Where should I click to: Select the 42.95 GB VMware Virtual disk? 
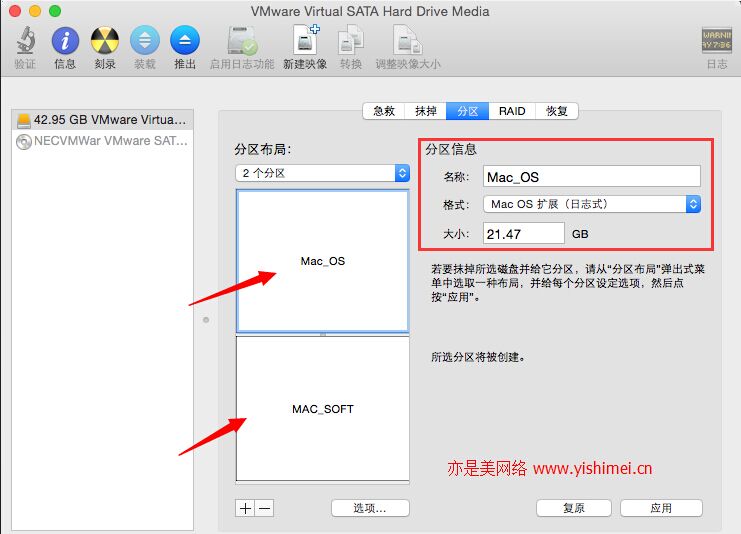(x=103, y=120)
